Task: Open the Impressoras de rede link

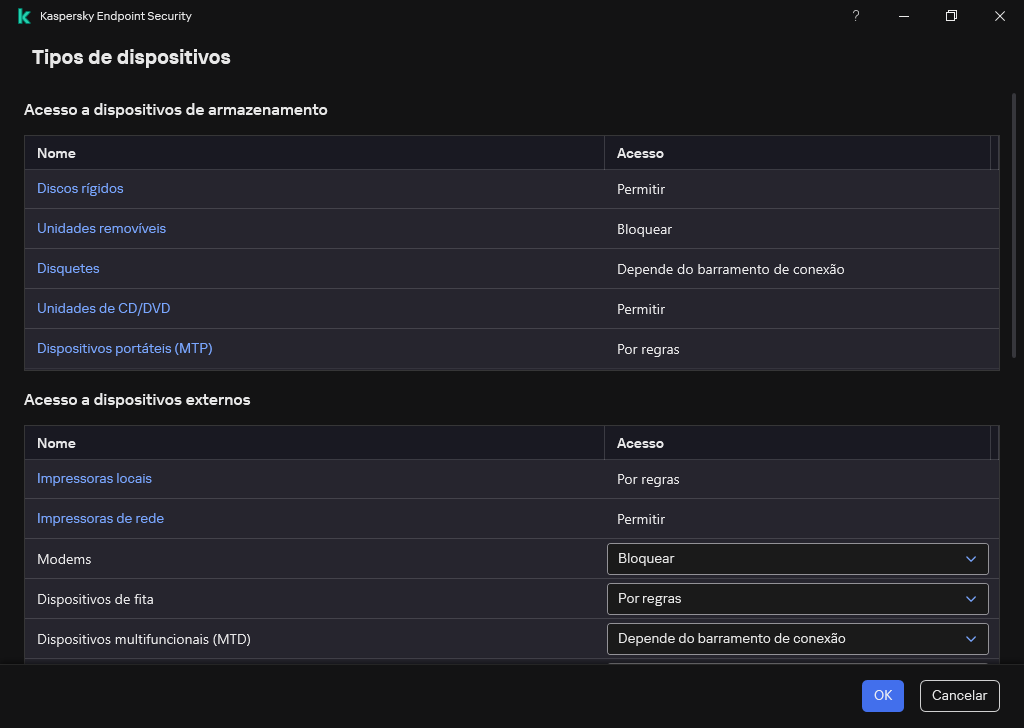Action: click(x=100, y=518)
